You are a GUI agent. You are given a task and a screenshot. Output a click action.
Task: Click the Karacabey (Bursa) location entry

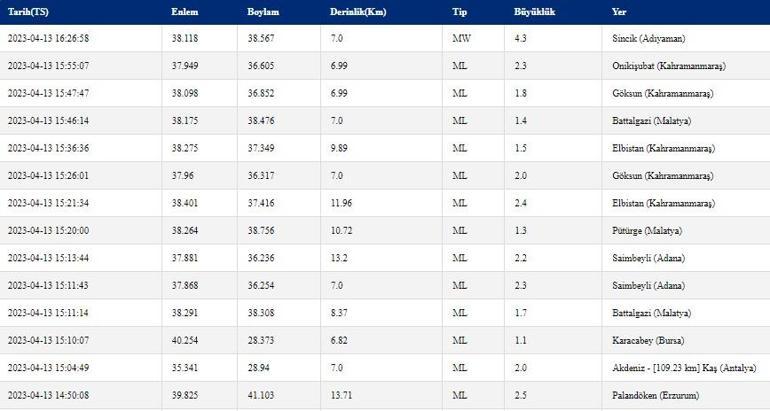648,341
